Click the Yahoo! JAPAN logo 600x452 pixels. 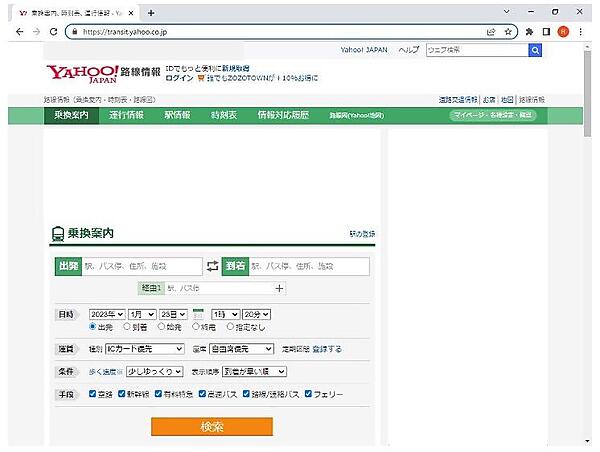[x=82, y=74]
